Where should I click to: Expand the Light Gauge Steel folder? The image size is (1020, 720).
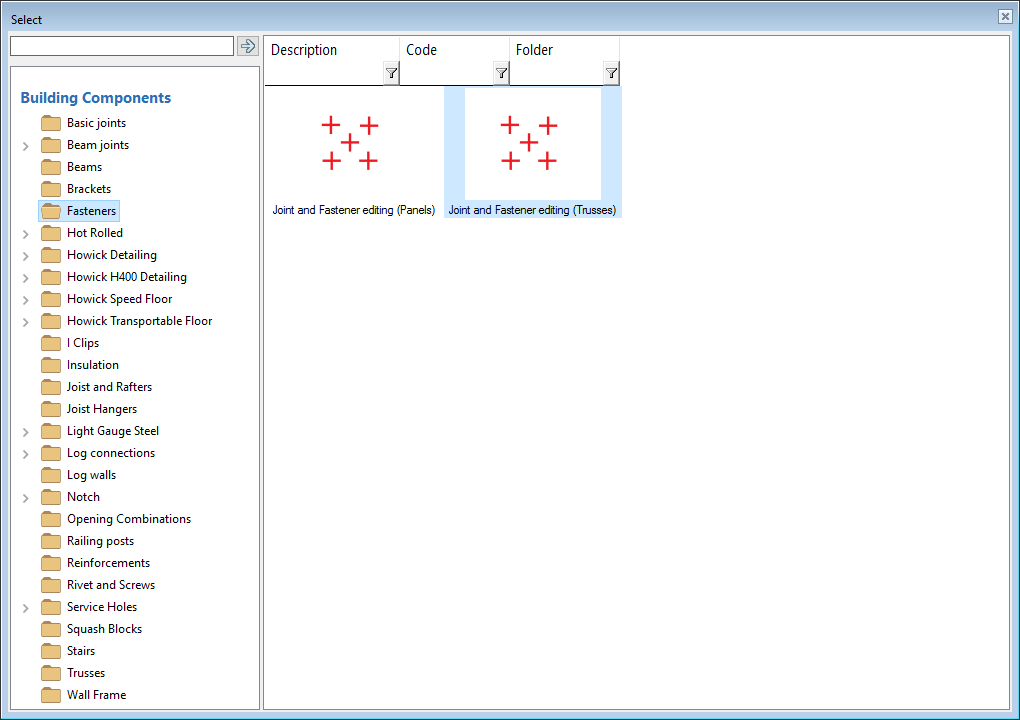pos(26,432)
